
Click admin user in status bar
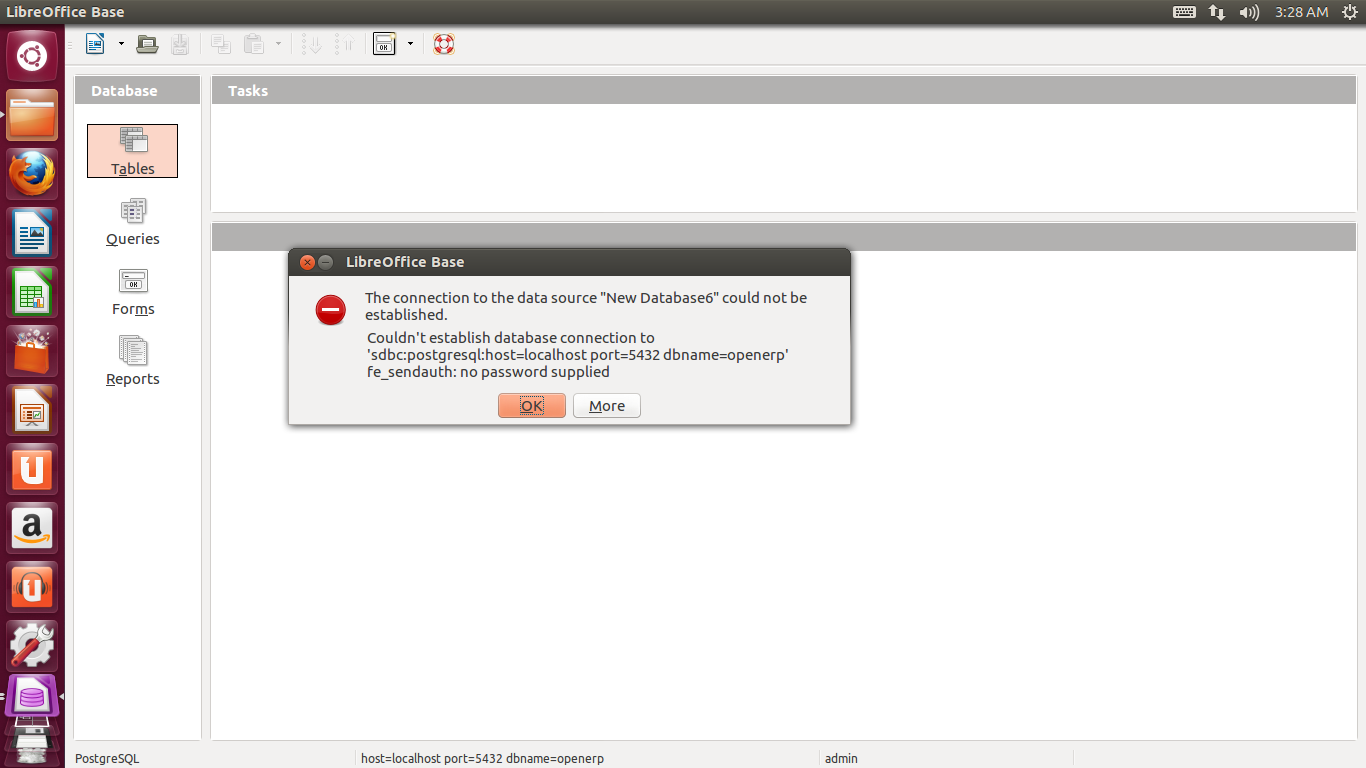[841, 758]
